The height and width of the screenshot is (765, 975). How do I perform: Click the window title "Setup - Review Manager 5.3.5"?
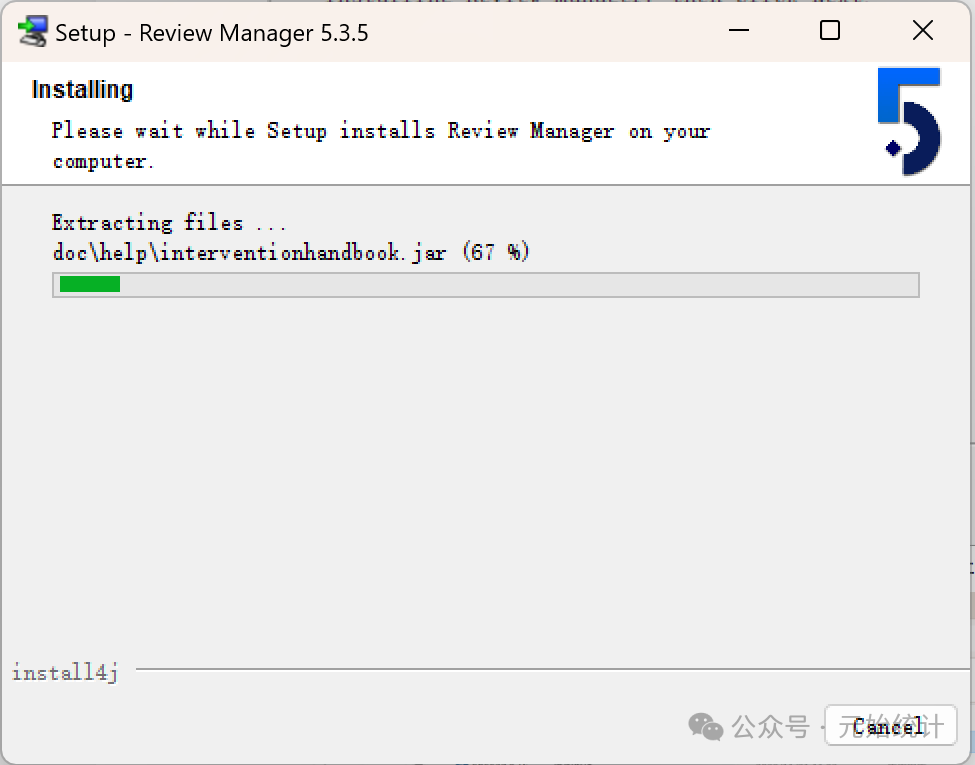pos(211,33)
